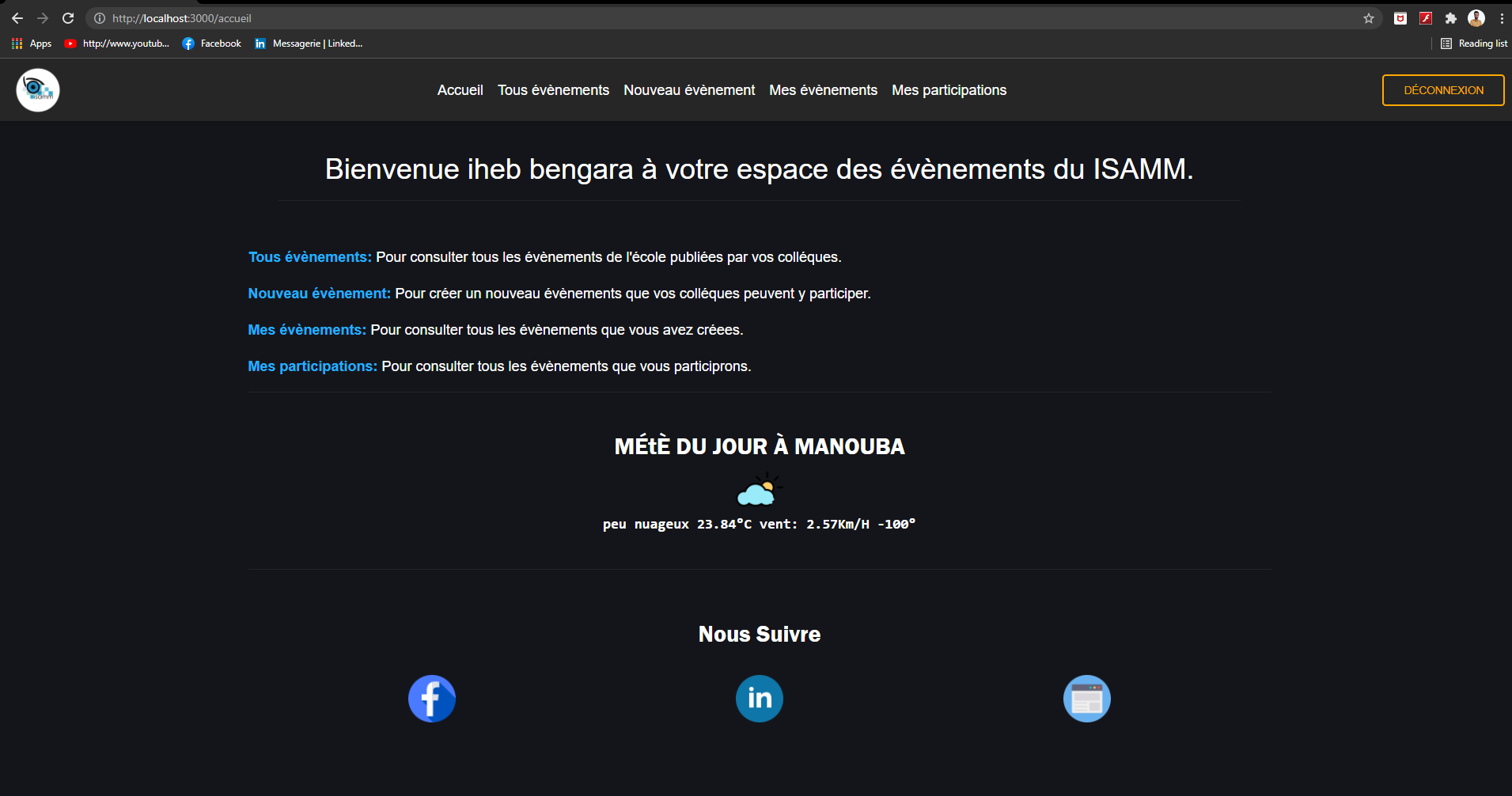Open the Chrome three-dot menu
1512x796 pixels.
tap(1503, 17)
